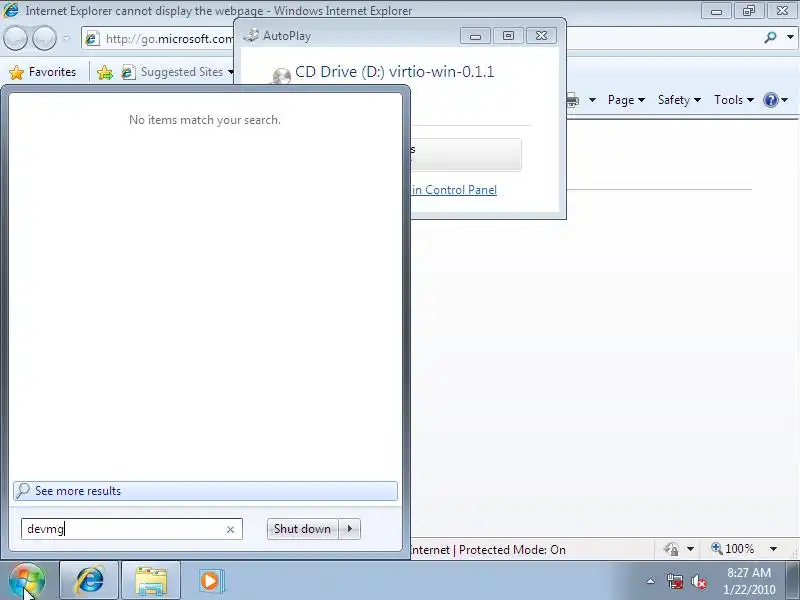Image resolution: width=800 pixels, height=600 pixels.
Task: Open Suggested Sites
Action: point(177,72)
